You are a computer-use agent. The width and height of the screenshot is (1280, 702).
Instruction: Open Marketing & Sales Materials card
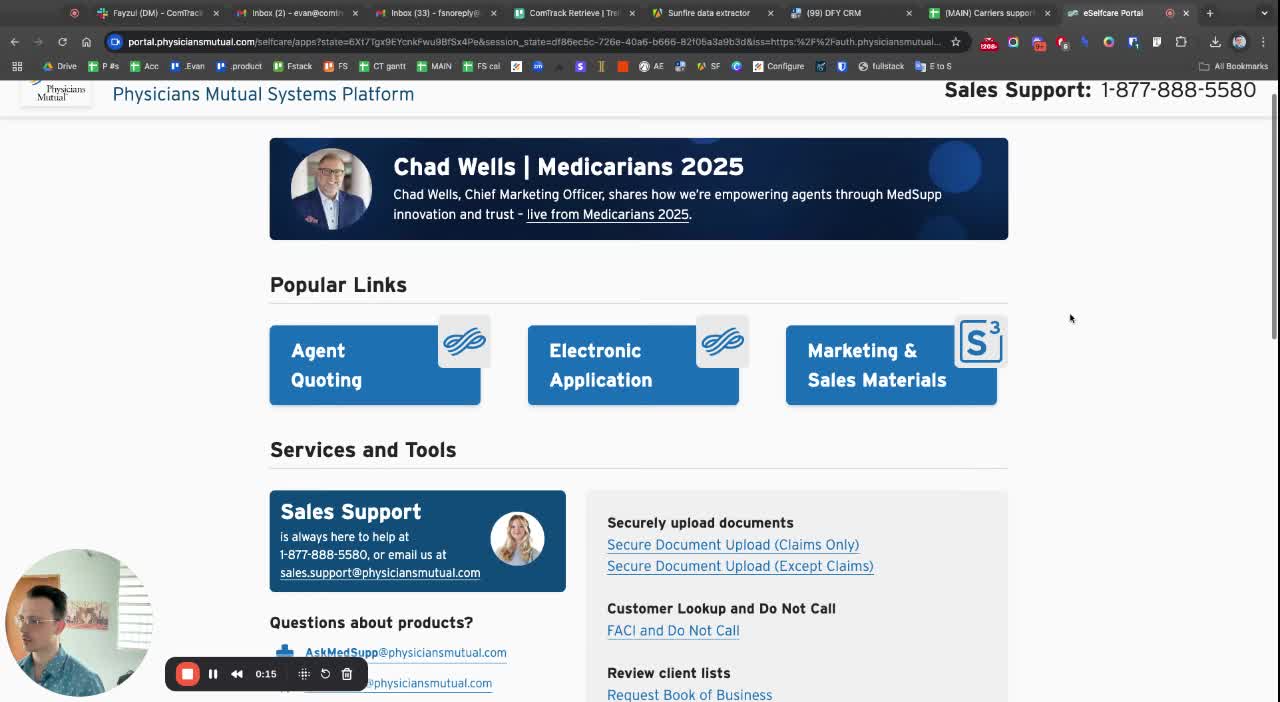pyautogui.click(x=891, y=365)
